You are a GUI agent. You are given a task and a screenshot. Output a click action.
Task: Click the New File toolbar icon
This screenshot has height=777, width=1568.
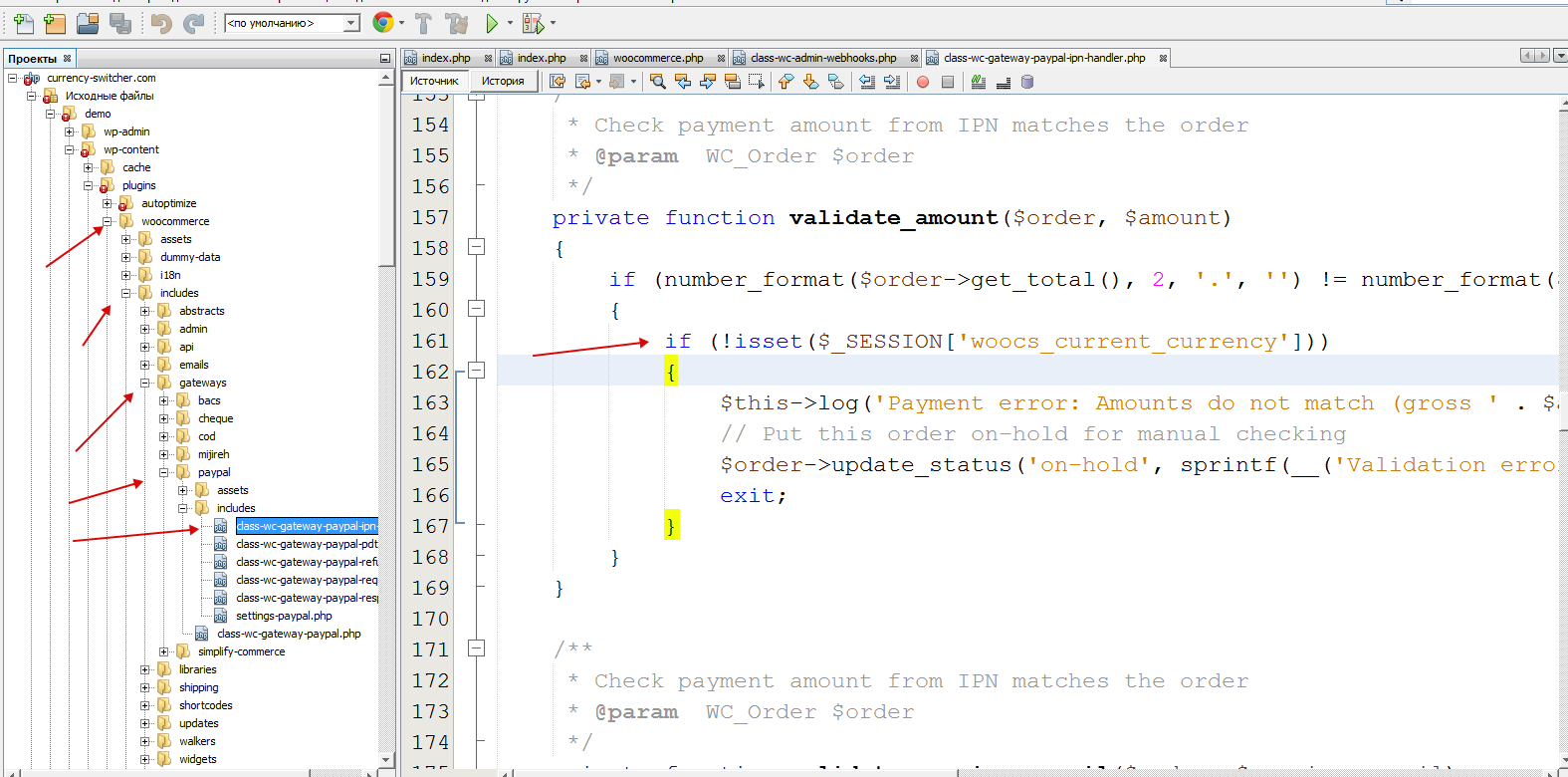(23, 22)
